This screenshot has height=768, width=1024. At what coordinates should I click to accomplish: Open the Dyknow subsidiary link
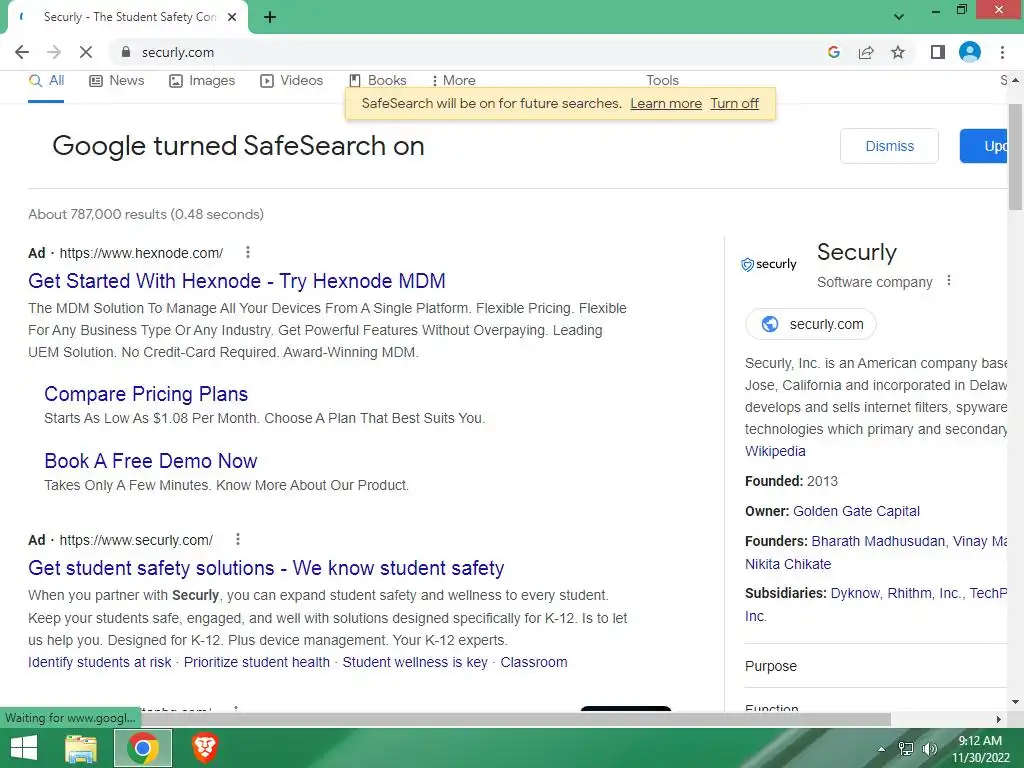point(855,594)
